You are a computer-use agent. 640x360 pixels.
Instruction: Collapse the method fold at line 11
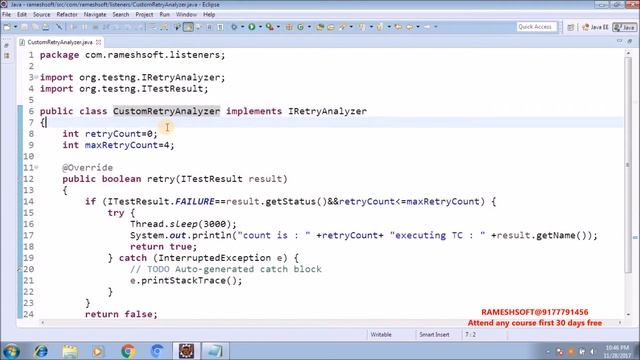[x=36, y=167]
